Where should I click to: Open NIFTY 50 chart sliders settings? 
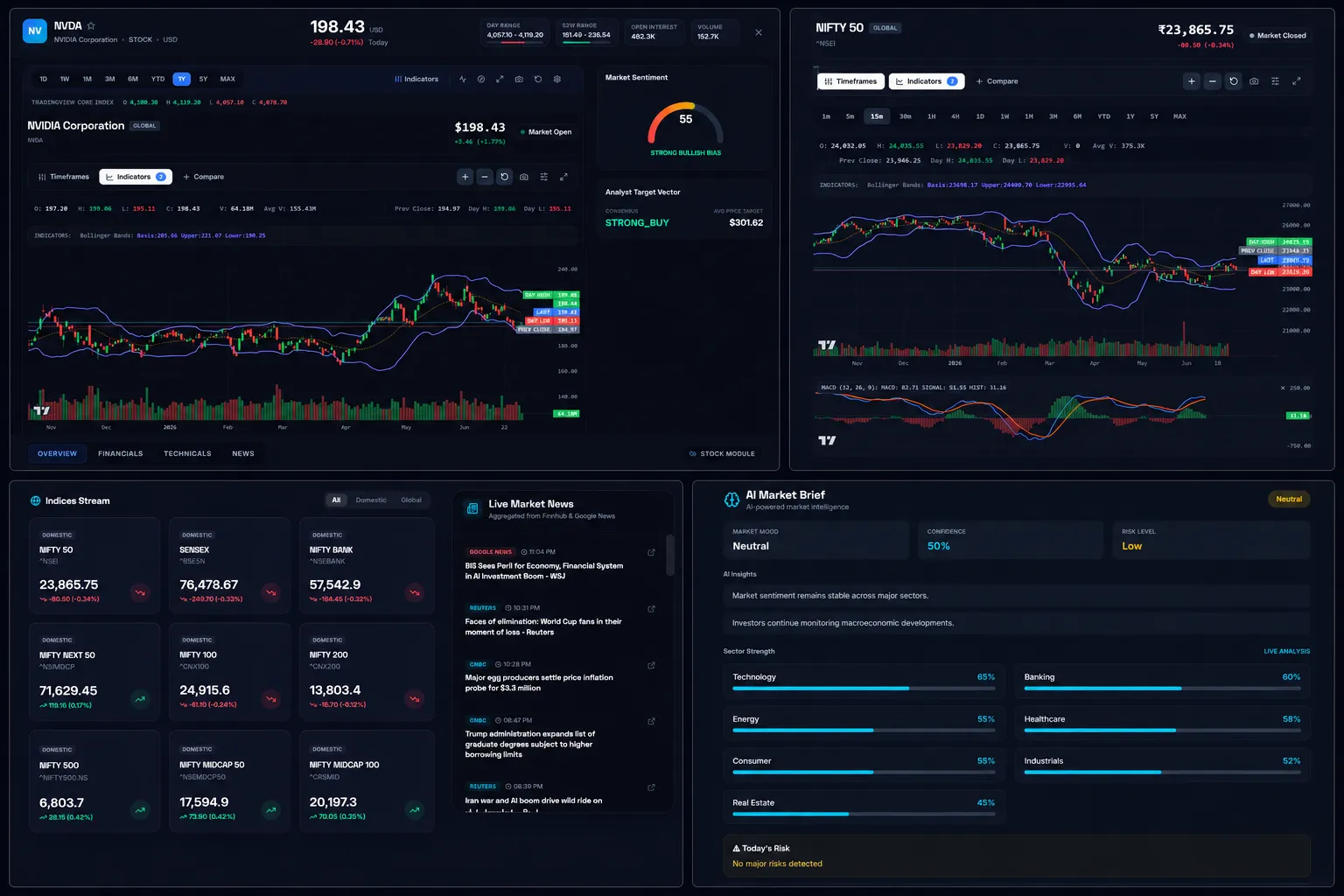pyautogui.click(x=1275, y=81)
